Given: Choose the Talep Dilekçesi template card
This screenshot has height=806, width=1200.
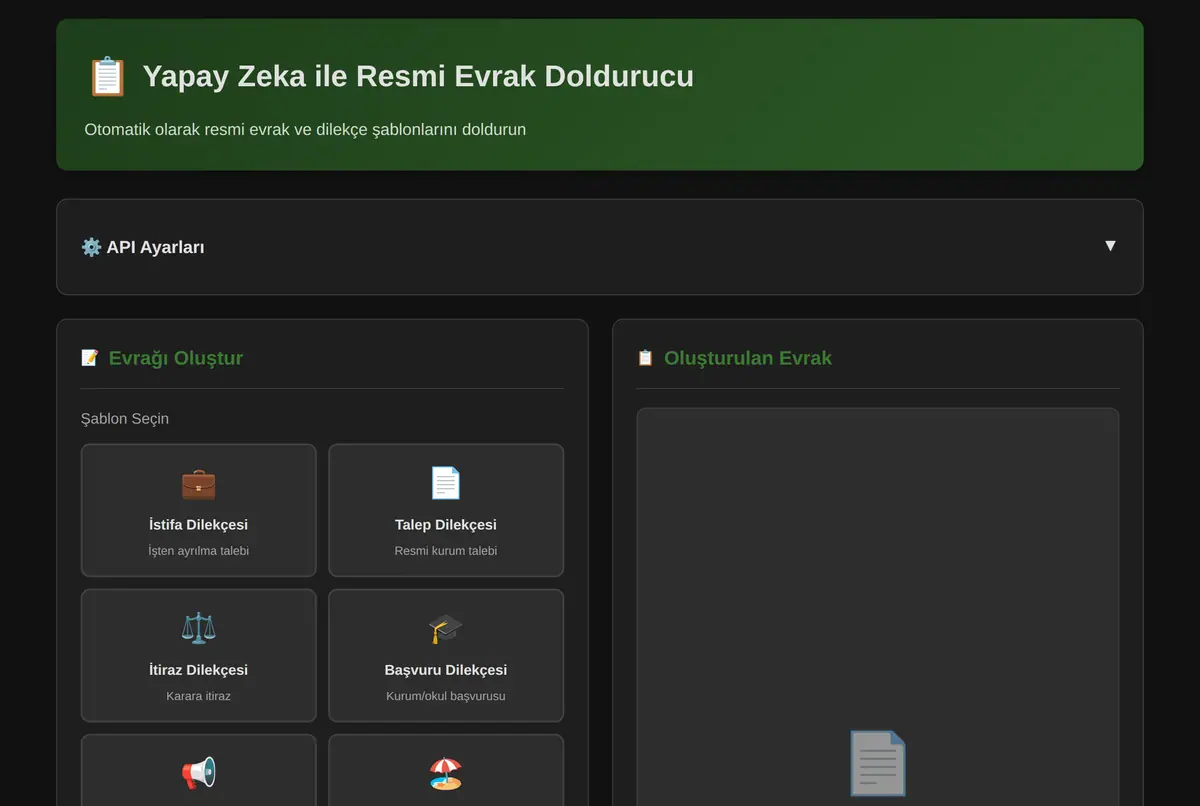Looking at the screenshot, I should 446,510.
